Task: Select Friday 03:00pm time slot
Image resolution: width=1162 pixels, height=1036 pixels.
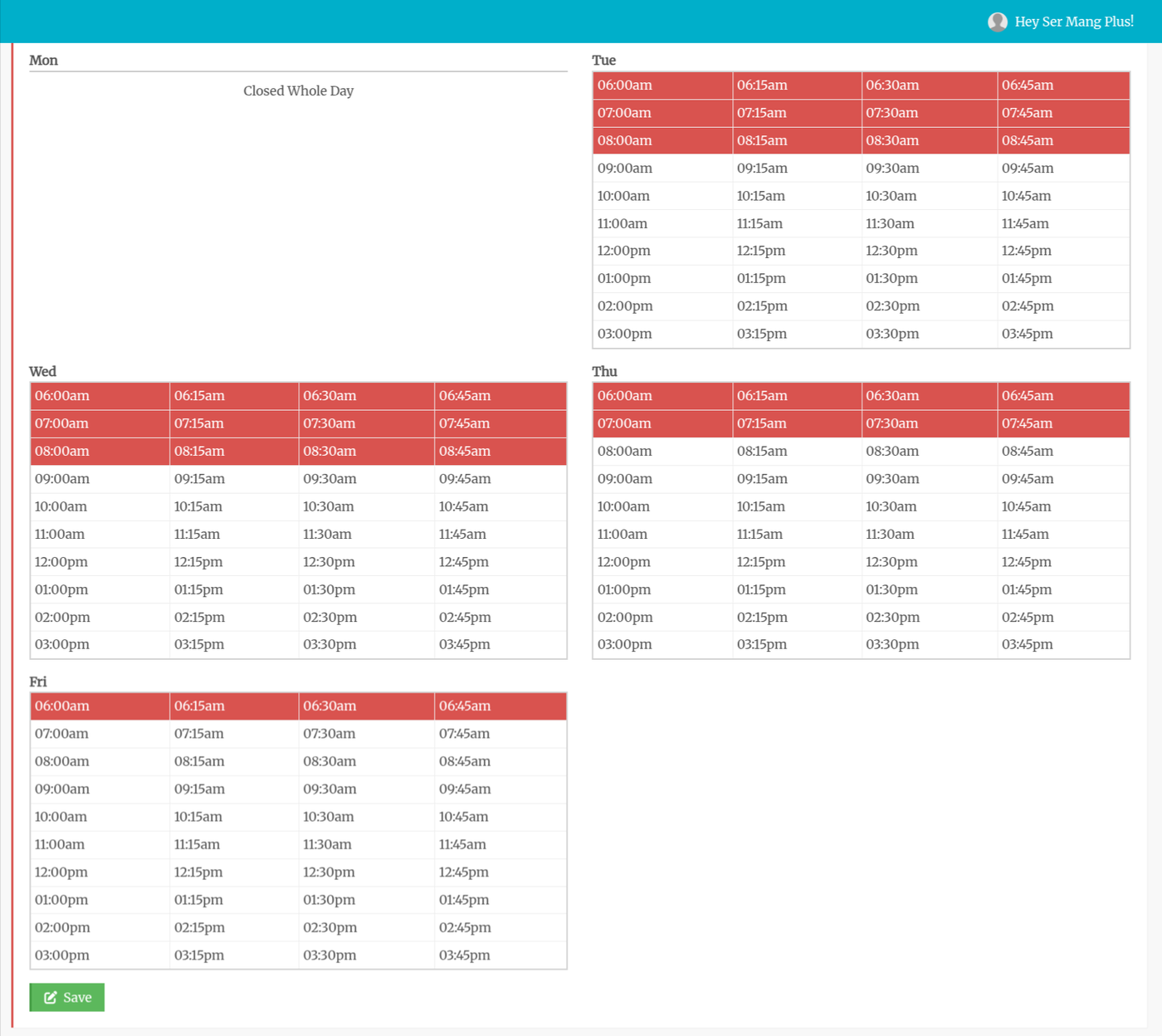Action: [100, 955]
